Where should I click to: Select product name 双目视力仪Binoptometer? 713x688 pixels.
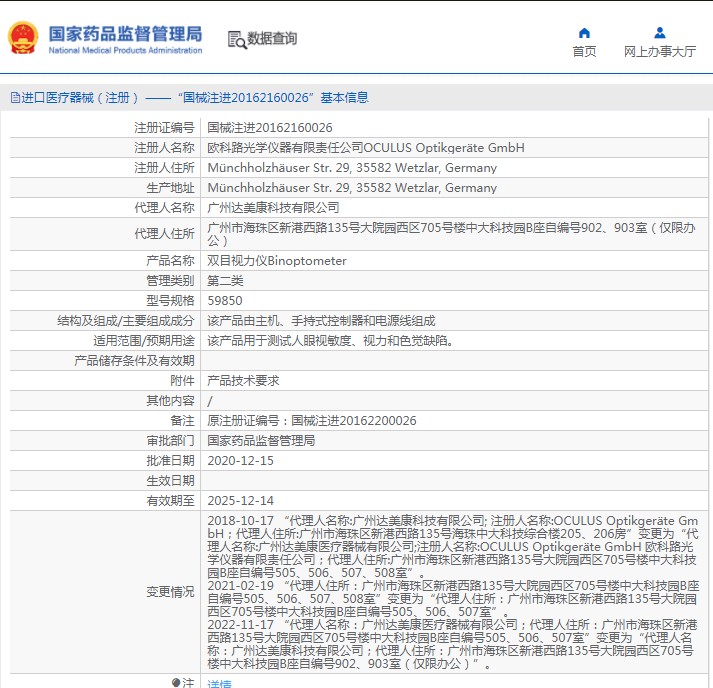[x=276, y=261]
